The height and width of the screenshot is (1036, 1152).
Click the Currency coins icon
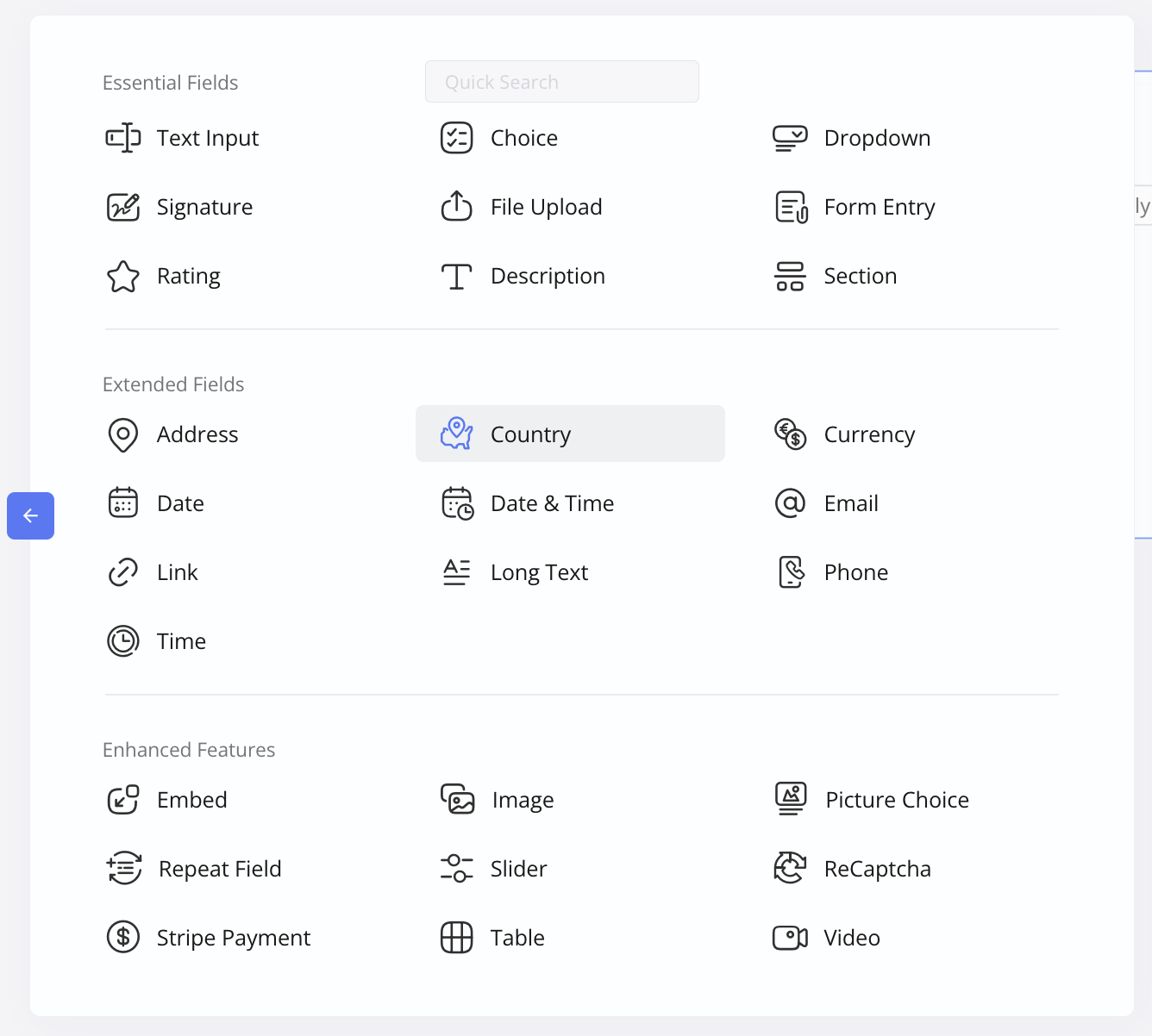[790, 434]
